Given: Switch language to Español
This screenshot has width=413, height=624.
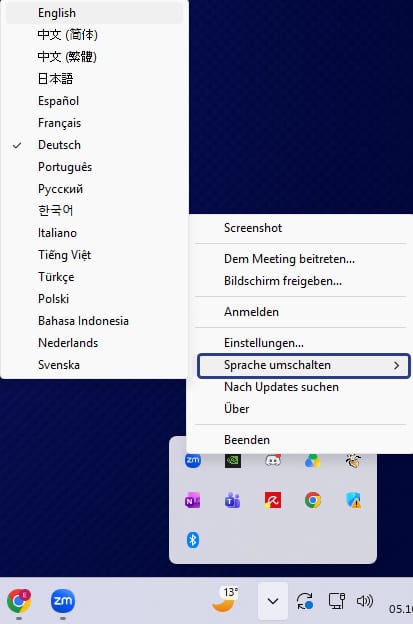Looking at the screenshot, I should point(95,101).
